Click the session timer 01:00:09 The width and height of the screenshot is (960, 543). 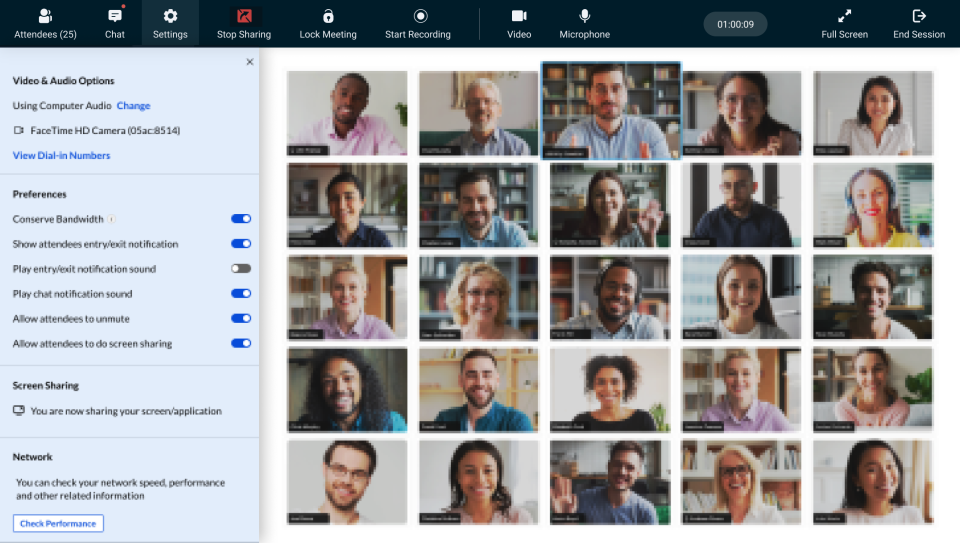pyautogui.click(x=735, y=24)
